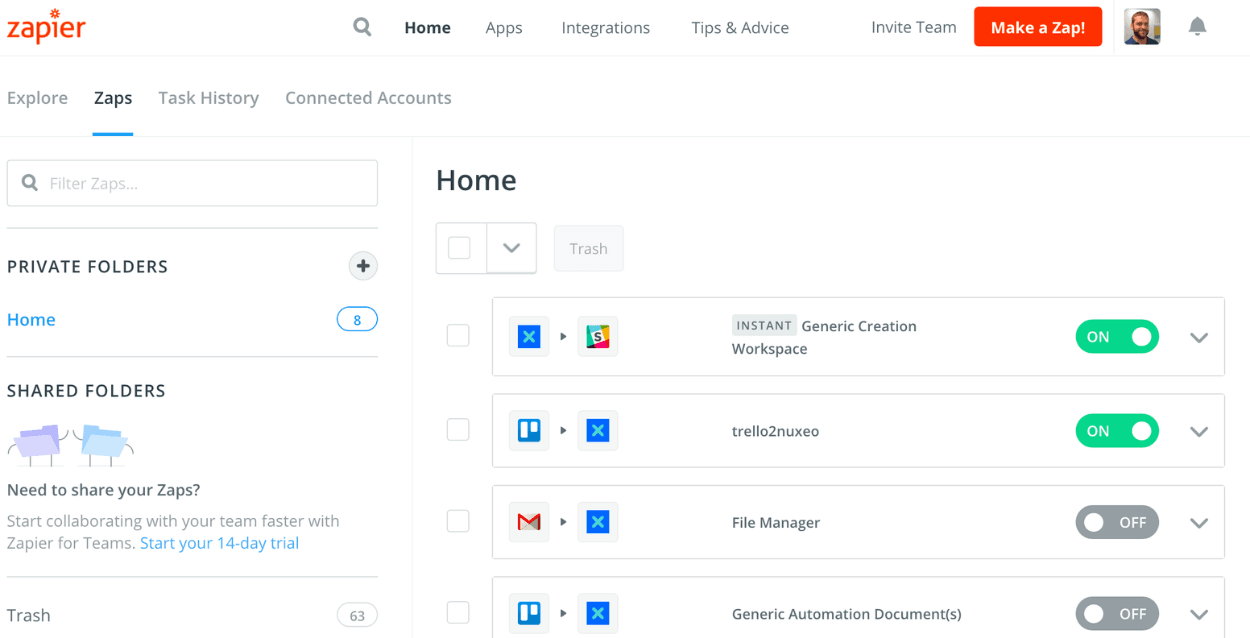This screenshot has height=638, width=1250.
Task: Click the Zapier logo
Action: coord(46,26)
